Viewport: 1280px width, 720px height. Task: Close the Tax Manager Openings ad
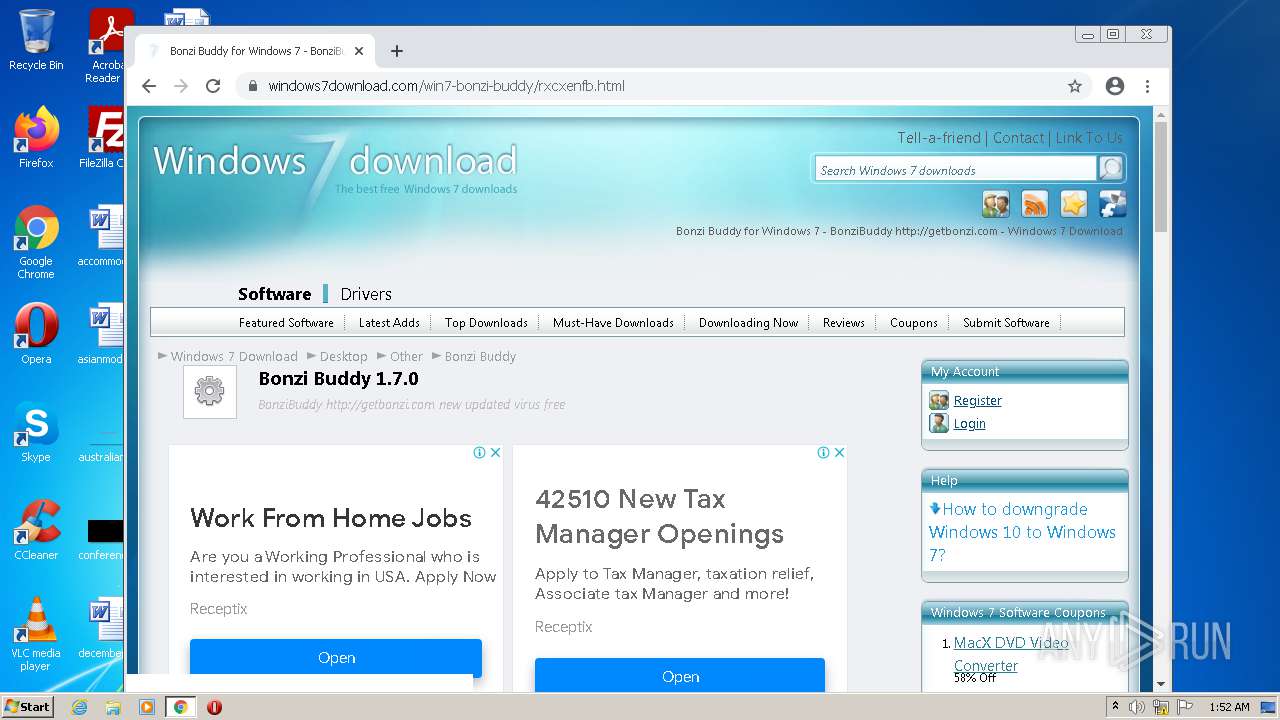tap(839, 453)
